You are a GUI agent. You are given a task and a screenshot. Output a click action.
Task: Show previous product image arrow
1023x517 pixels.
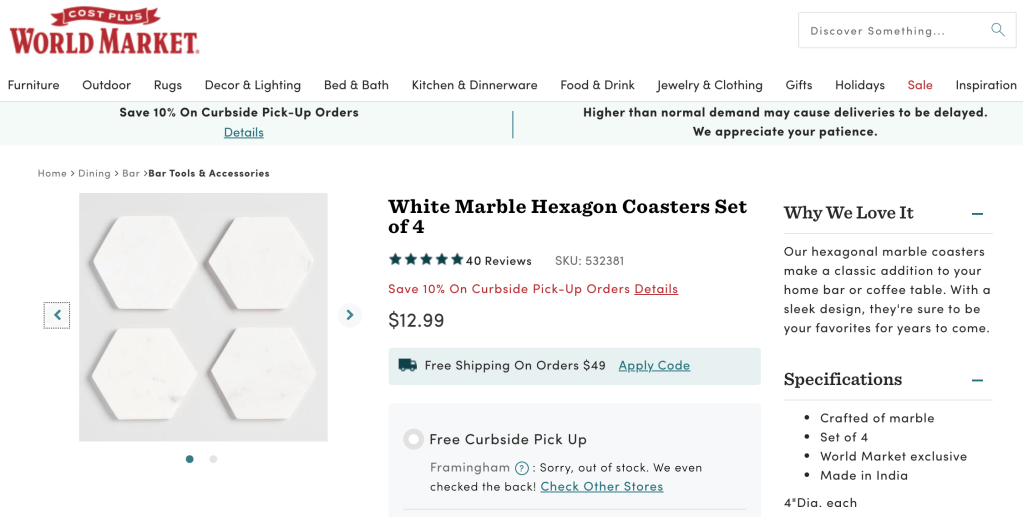(x=57, y=315)
